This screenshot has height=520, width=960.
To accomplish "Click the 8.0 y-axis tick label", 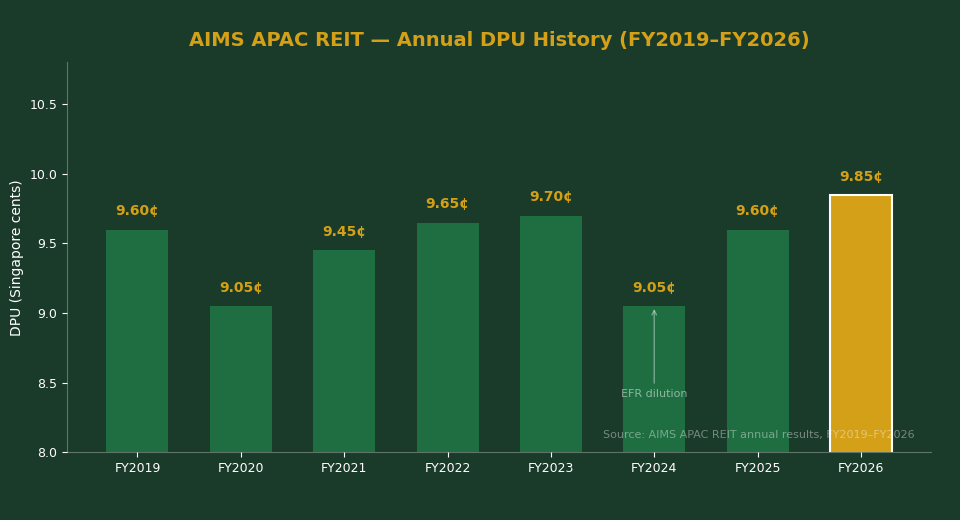I will click(47, 453).
